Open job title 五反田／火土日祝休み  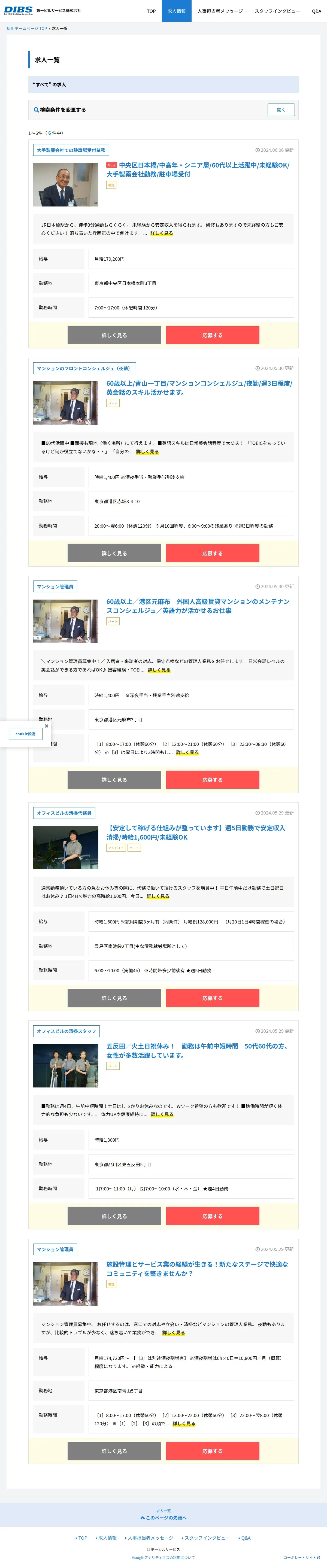(x=198, y=1051)
